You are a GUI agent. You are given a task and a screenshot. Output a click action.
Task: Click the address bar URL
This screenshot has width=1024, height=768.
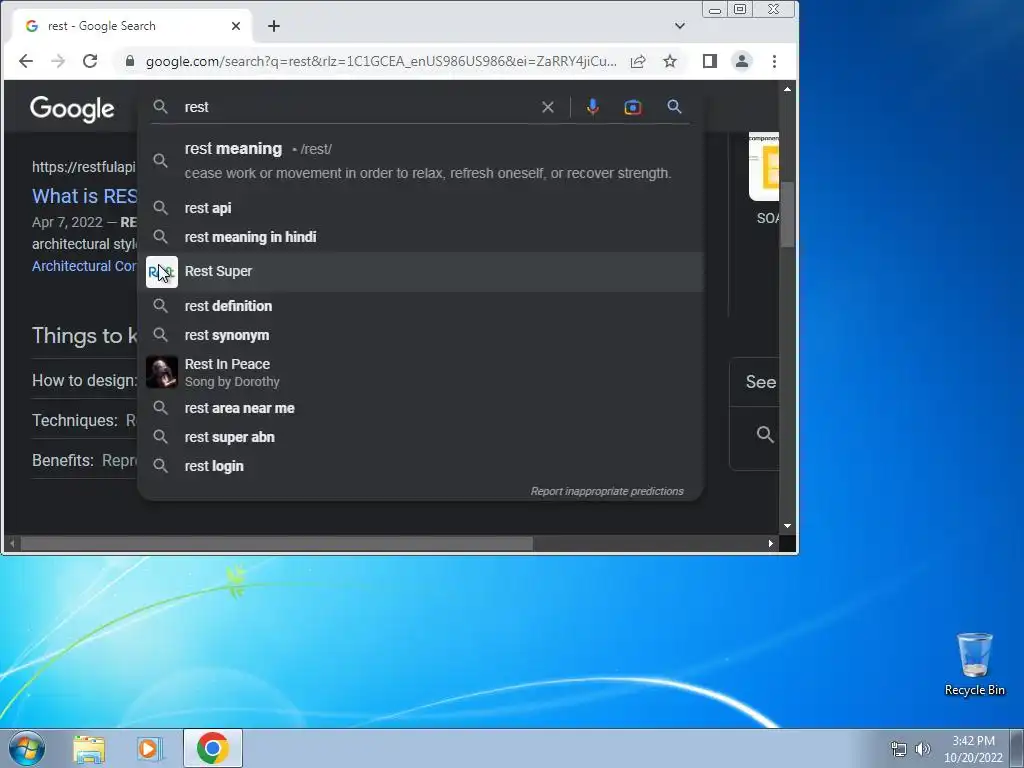click(x=381, y=61)
